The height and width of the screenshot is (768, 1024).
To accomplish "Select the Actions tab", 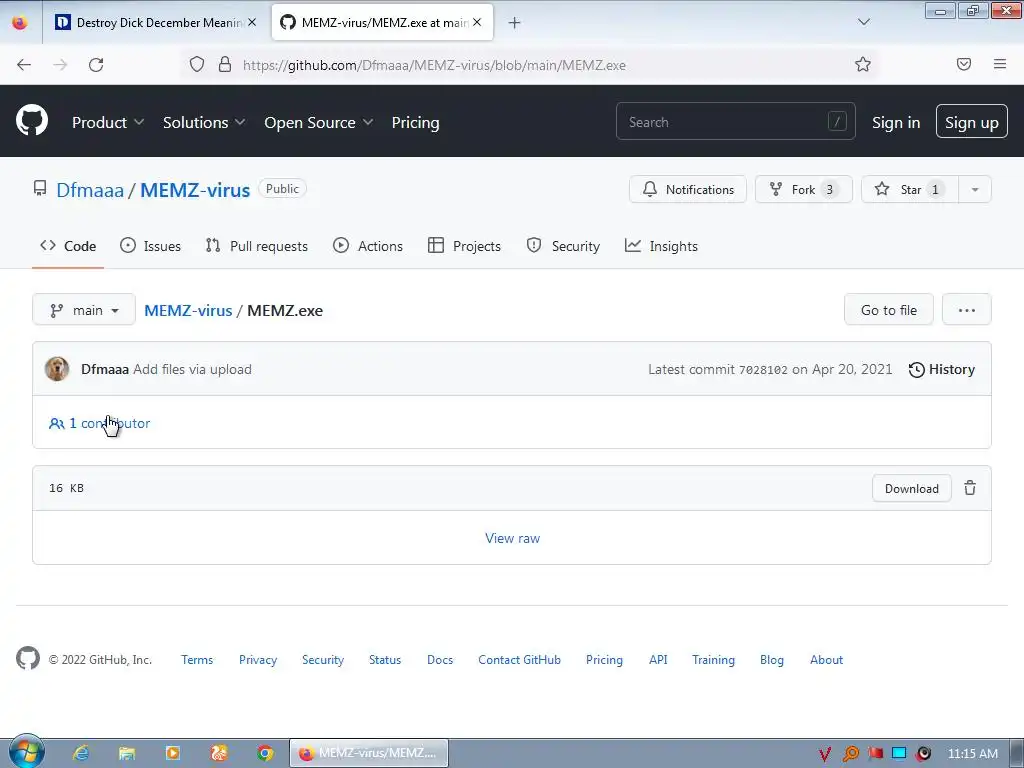I will click(368, 246).
